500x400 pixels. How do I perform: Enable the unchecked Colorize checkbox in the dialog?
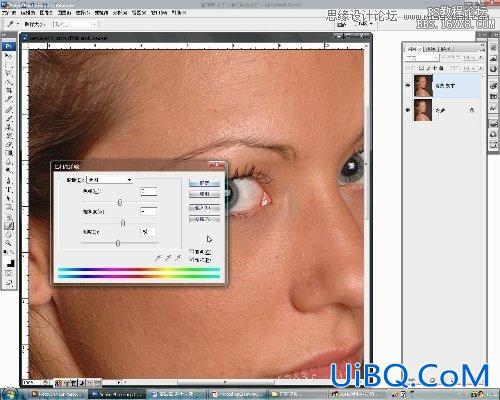(x=191, y=251)
